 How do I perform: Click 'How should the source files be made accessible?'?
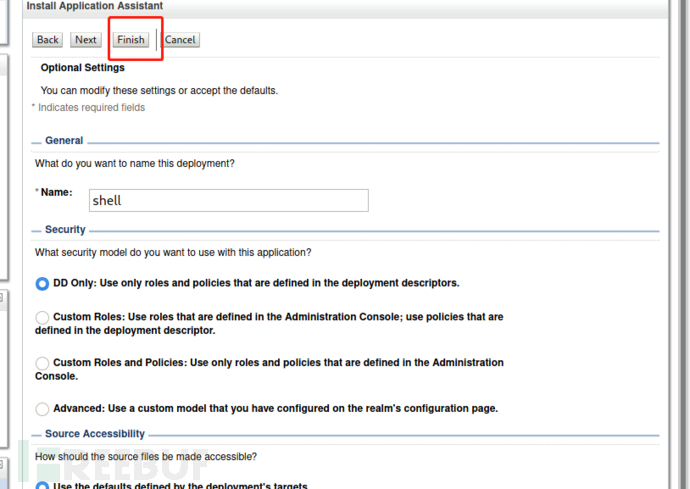(146, 456)
